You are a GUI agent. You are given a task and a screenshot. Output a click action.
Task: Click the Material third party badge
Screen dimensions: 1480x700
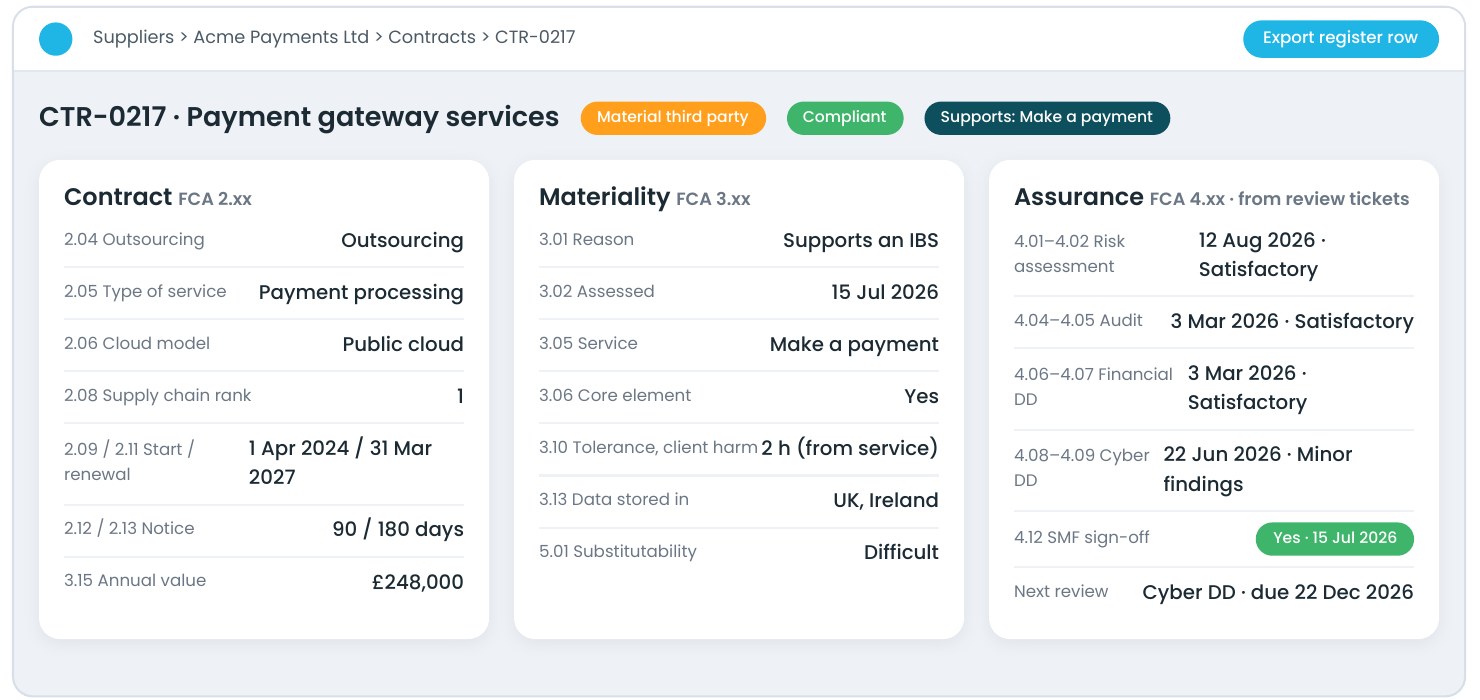(x=673, y=117)
